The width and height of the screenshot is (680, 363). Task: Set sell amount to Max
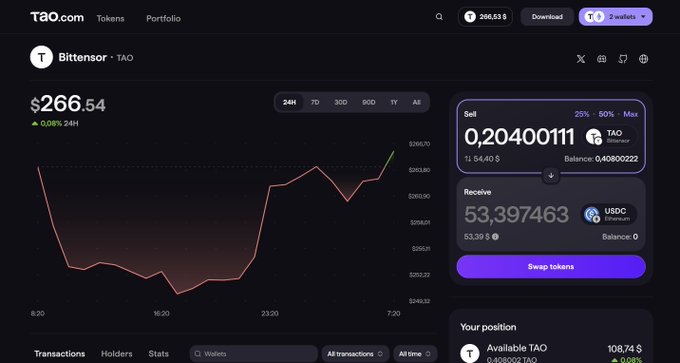pyautogui.click(x=631, y=114)
